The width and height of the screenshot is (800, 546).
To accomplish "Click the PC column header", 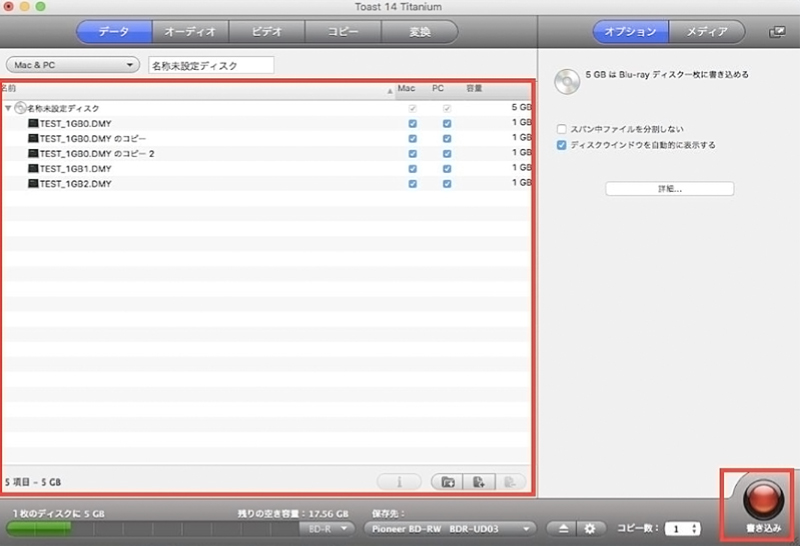I will [x=438, y=88].
